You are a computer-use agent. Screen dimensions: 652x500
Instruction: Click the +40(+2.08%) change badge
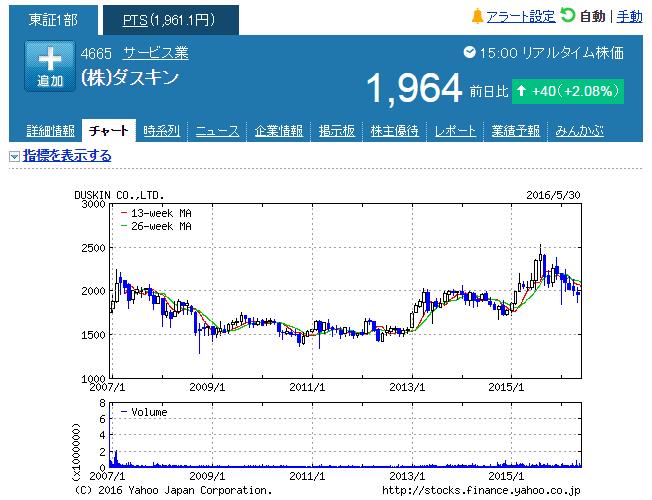coord(568,91)
